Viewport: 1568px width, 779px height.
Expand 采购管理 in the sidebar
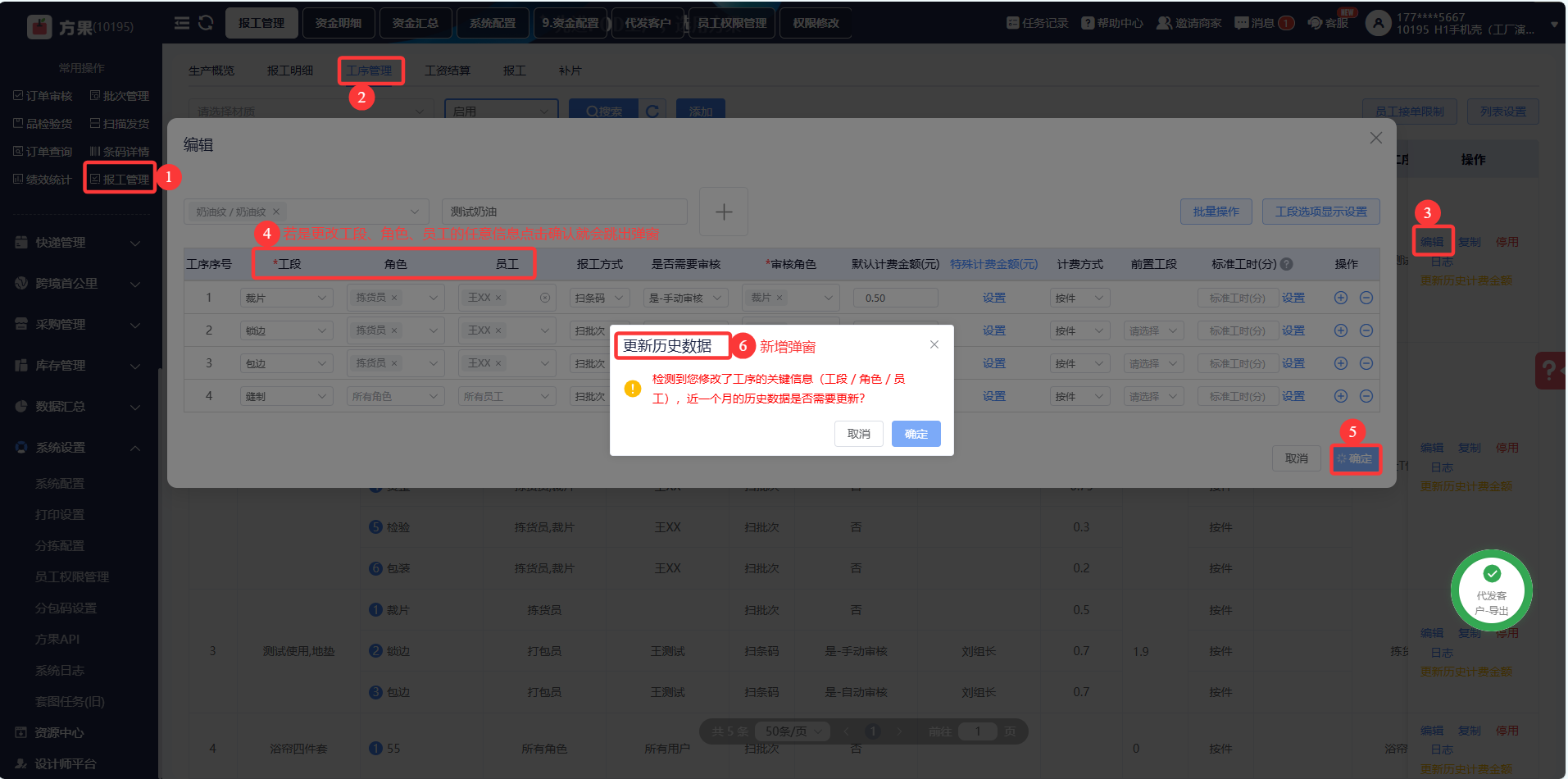[x=79, y=325]
